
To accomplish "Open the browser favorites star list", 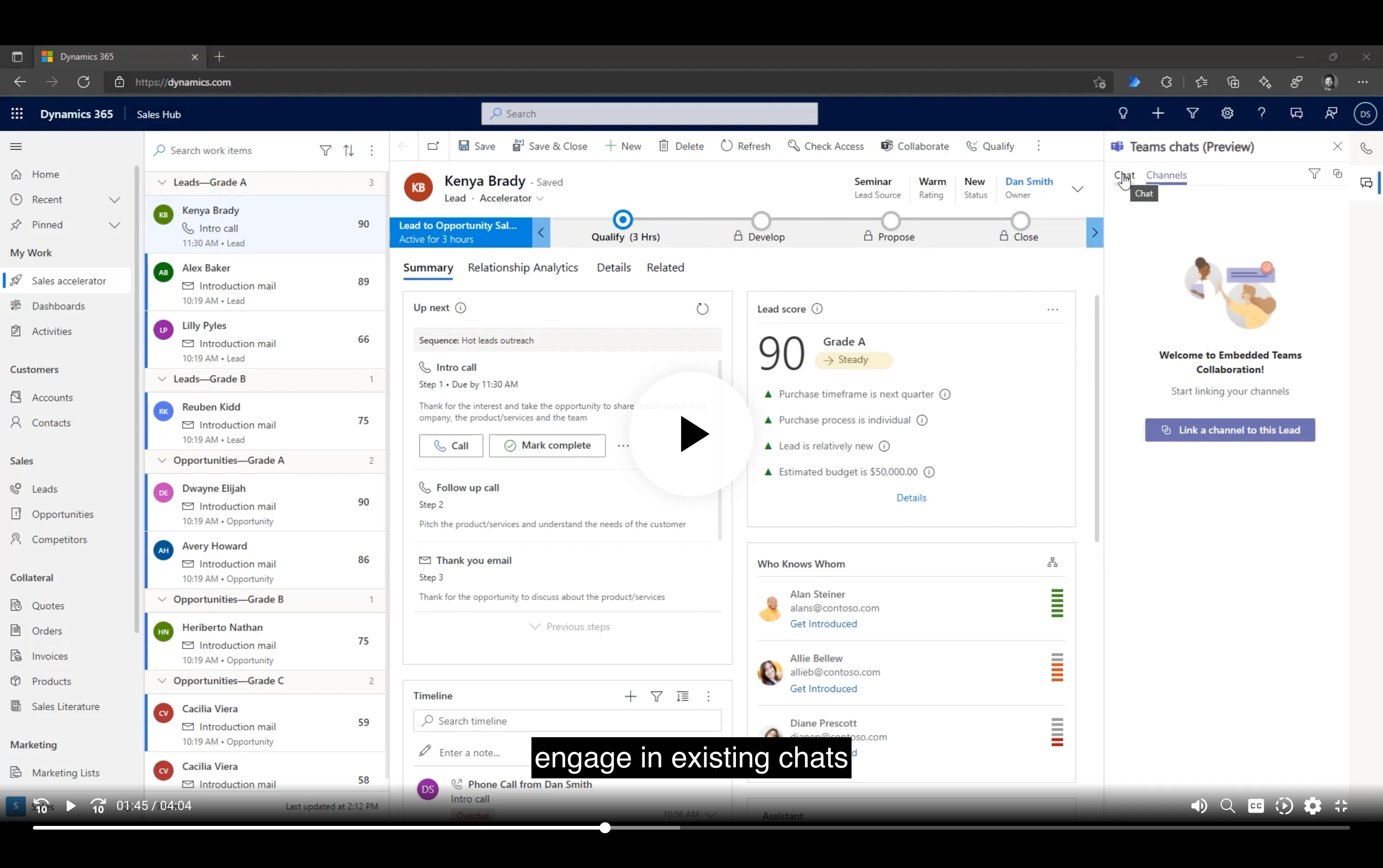I will [x=1201, y=82].
